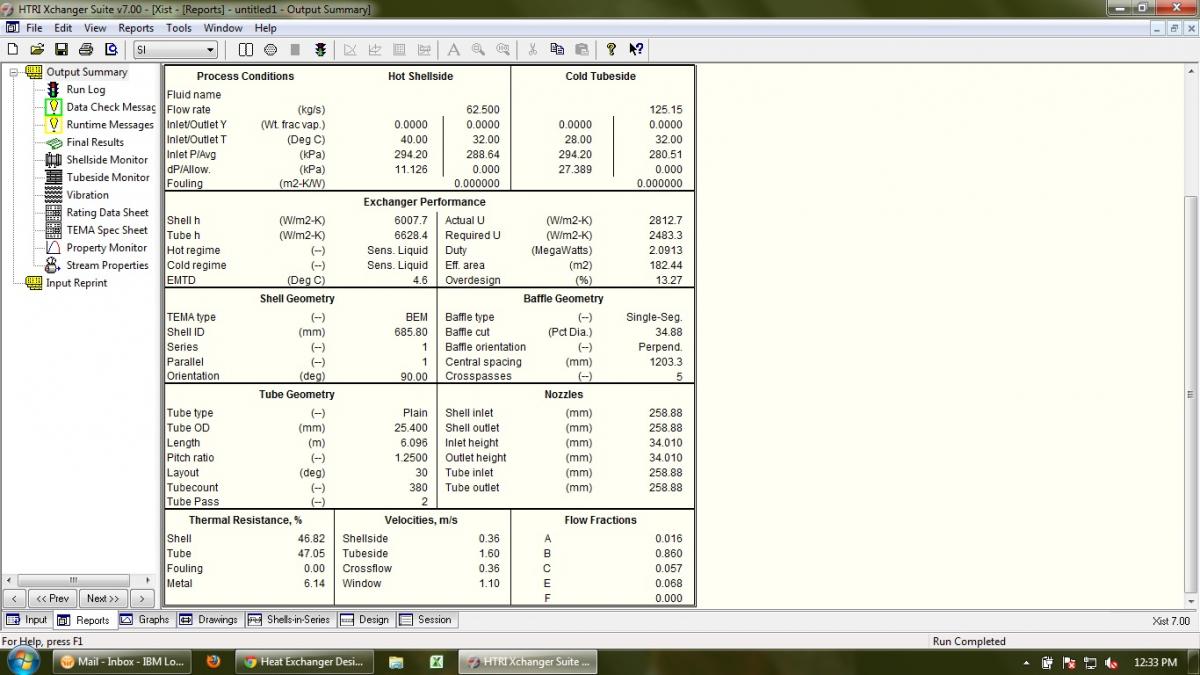
Task: Click the cut scissors toolbar icon
Action: pos(532,49)
